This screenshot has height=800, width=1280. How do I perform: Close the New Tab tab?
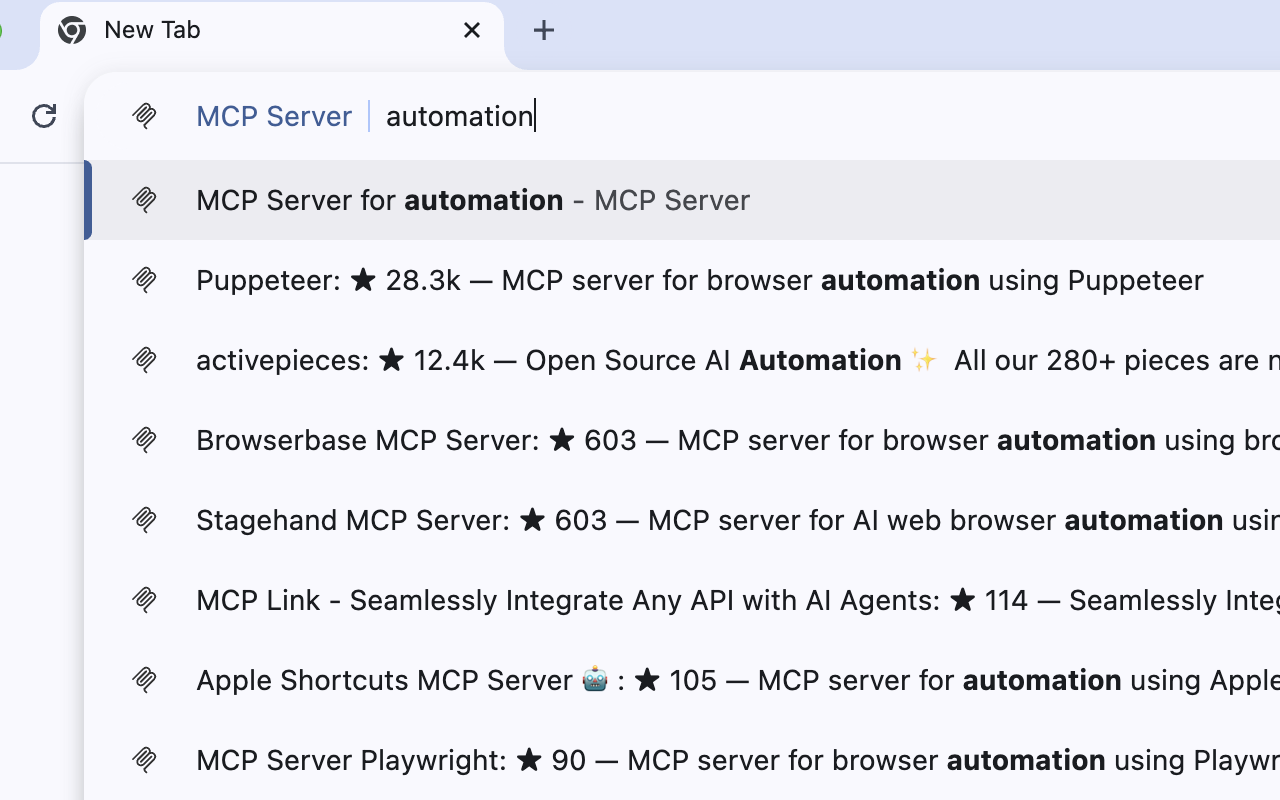471,30
